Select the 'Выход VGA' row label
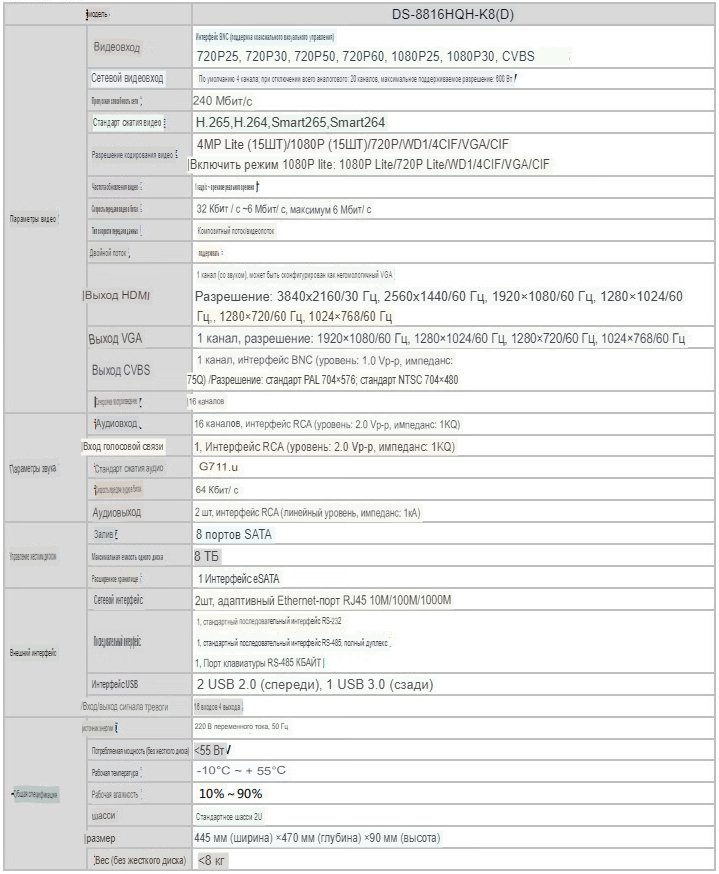This screenshot has height=874, width=719. pos(115,338)
